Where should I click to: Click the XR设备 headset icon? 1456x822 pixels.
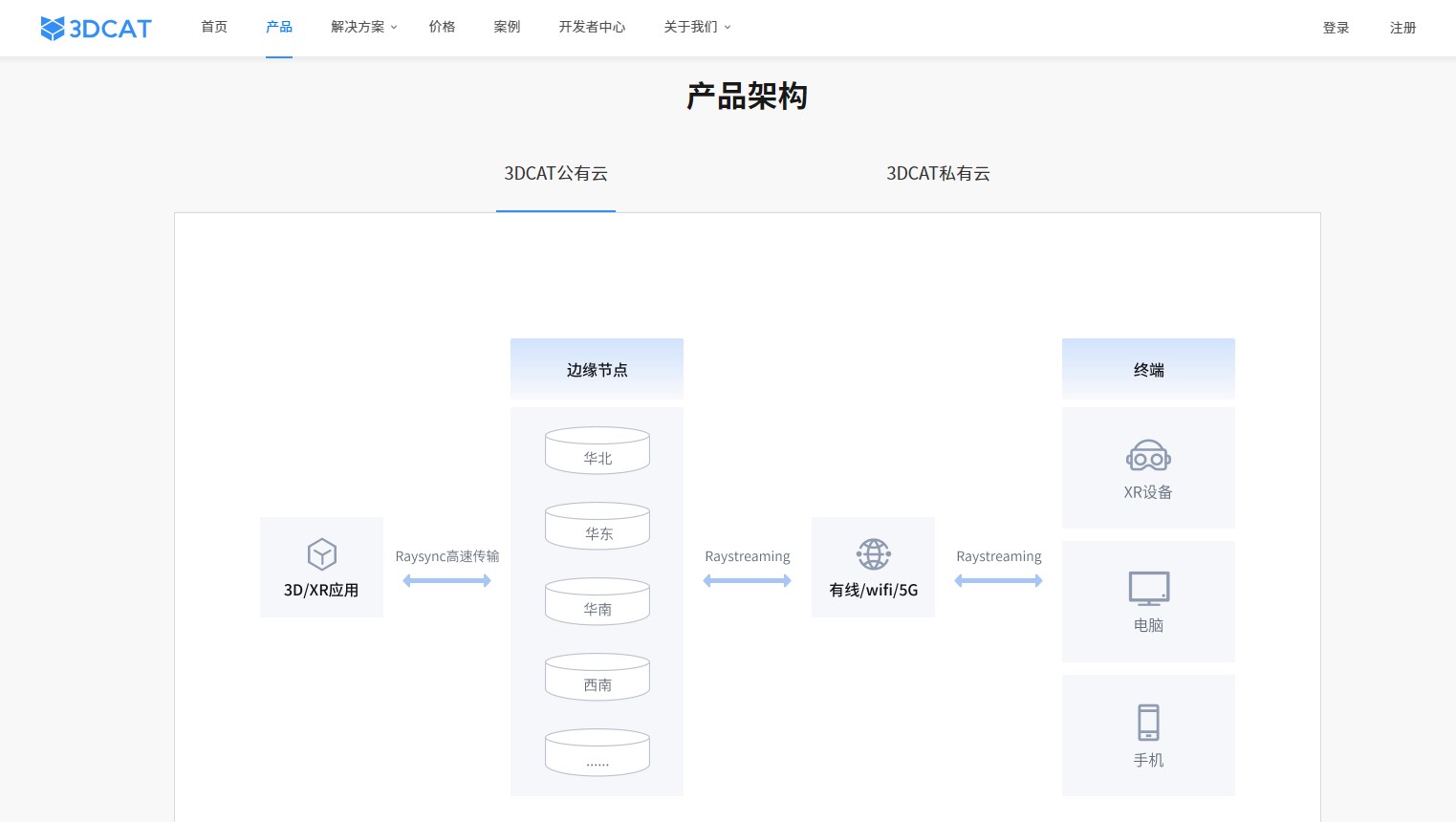click(x=1148, y=456)
